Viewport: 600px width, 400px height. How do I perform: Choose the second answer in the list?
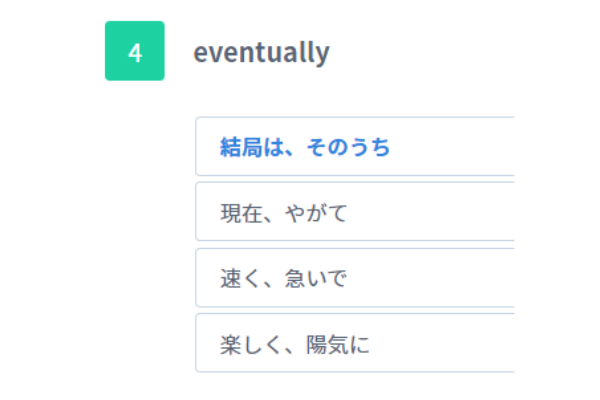click(284, 212)
